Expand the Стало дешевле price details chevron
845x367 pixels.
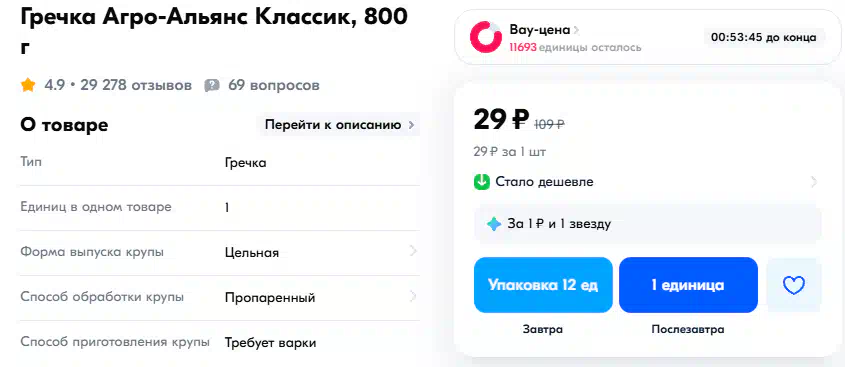point(814,182)
